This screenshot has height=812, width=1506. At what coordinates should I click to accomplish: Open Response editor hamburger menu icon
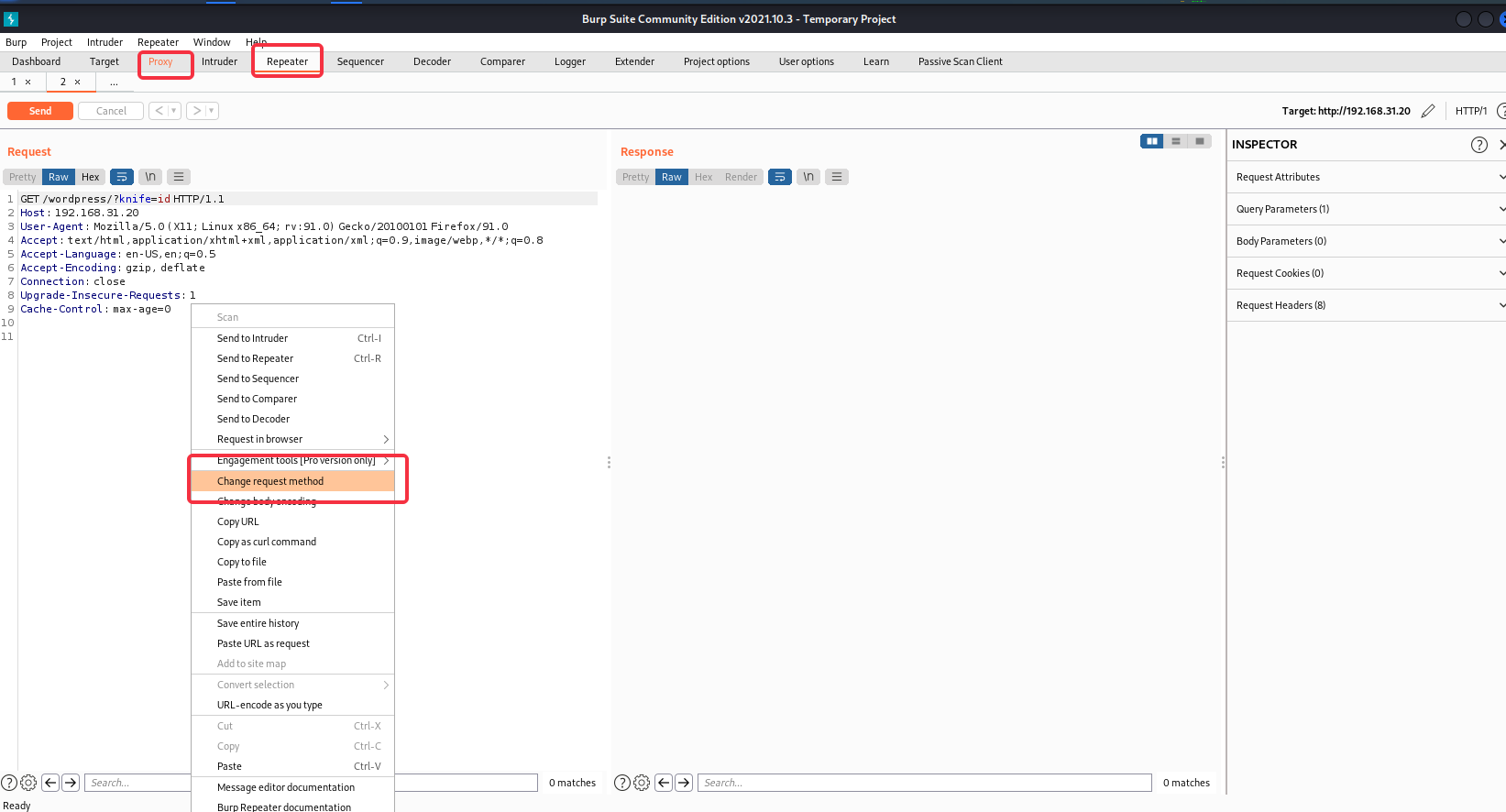pyautogui.click(x=837, y=177)
